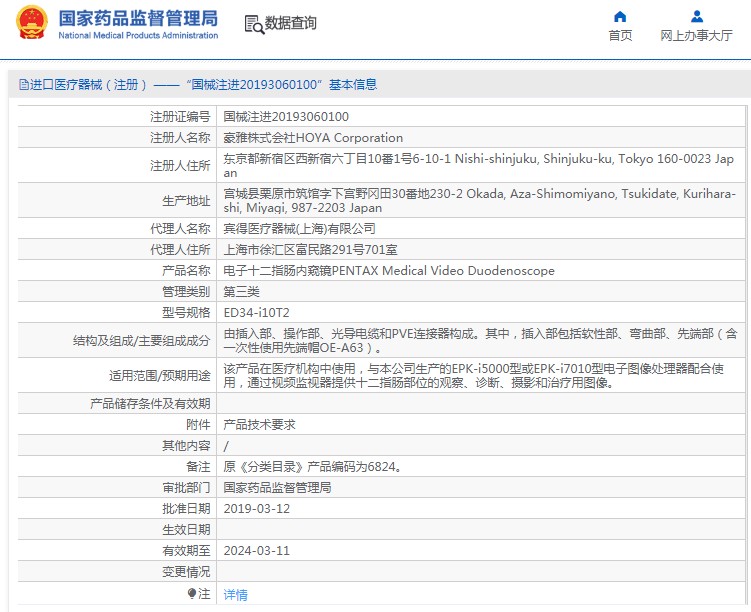Select intended use text mentioning EPK-i5000
Screen dimensions: 751x612
point(474,375)
